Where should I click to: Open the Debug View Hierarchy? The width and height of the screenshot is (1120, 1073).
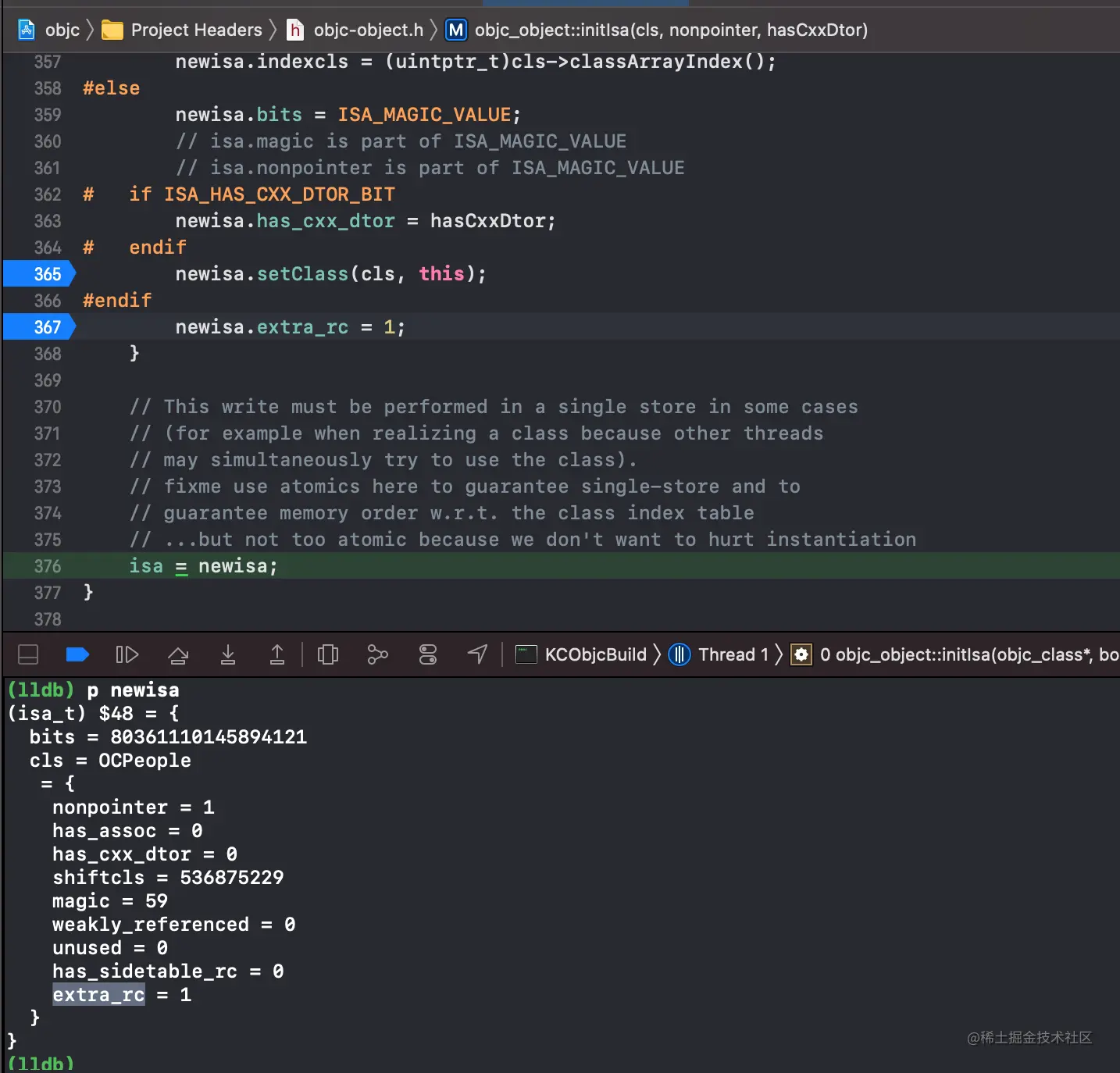click(328, 654)
